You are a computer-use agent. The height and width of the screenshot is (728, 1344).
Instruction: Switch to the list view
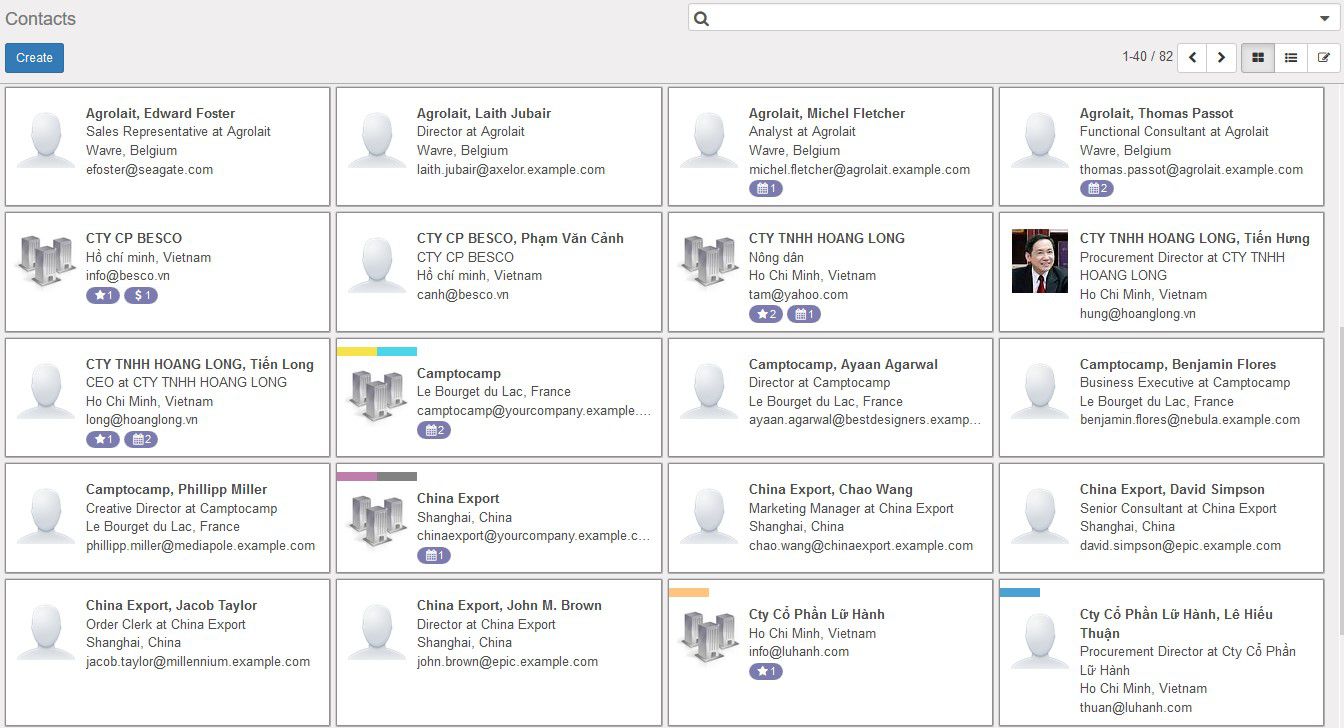tap(1290, 57)
